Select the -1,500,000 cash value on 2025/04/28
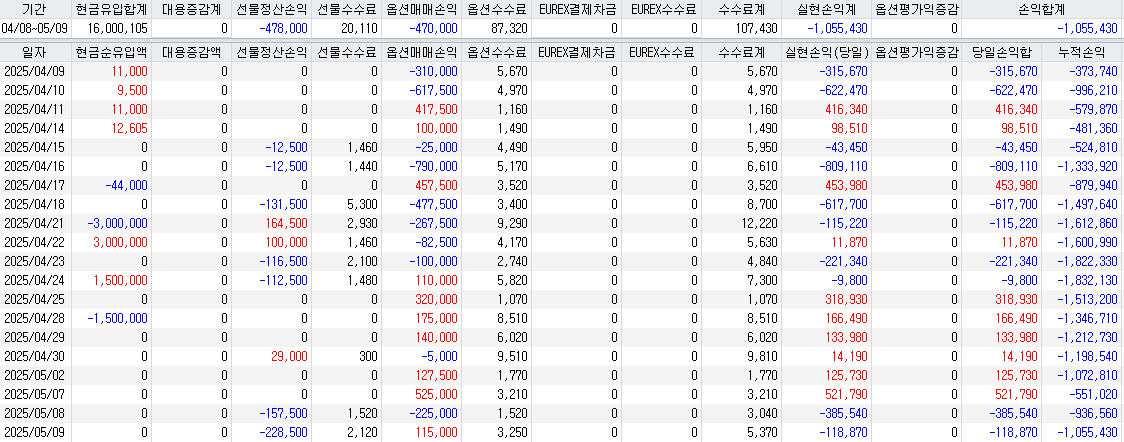Image resolution: width=1124 pixels, height=442 pixels. 118,318
